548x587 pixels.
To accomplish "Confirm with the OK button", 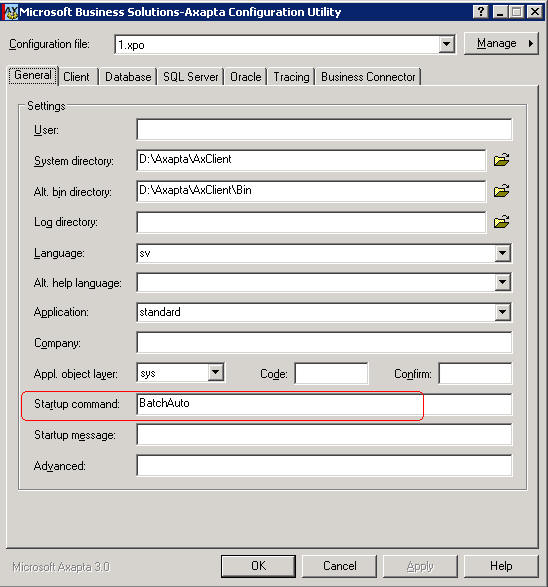I will pyautogui.click(x=258, y=566).
